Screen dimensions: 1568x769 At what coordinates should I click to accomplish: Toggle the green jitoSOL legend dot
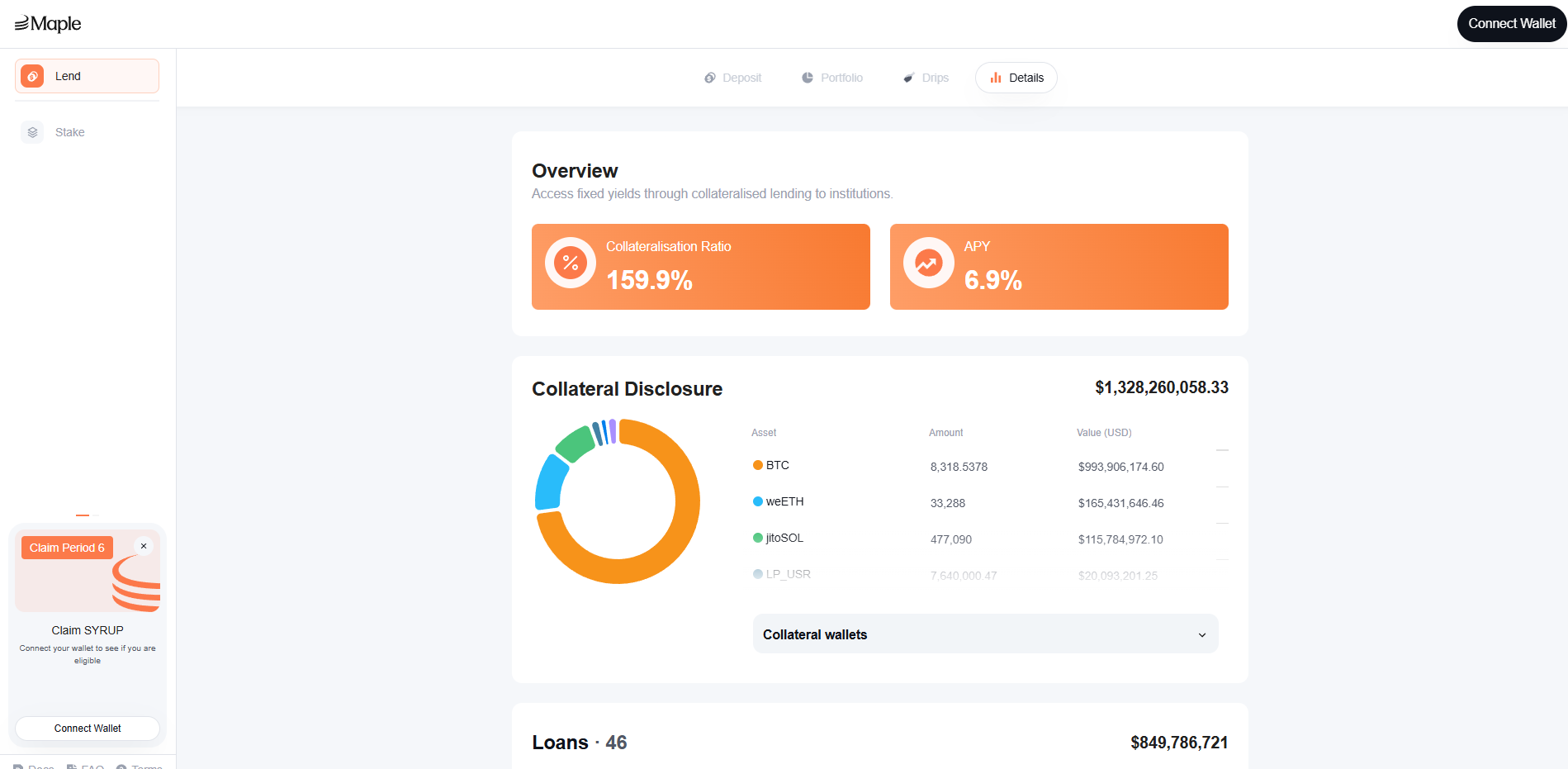[757, 537]
